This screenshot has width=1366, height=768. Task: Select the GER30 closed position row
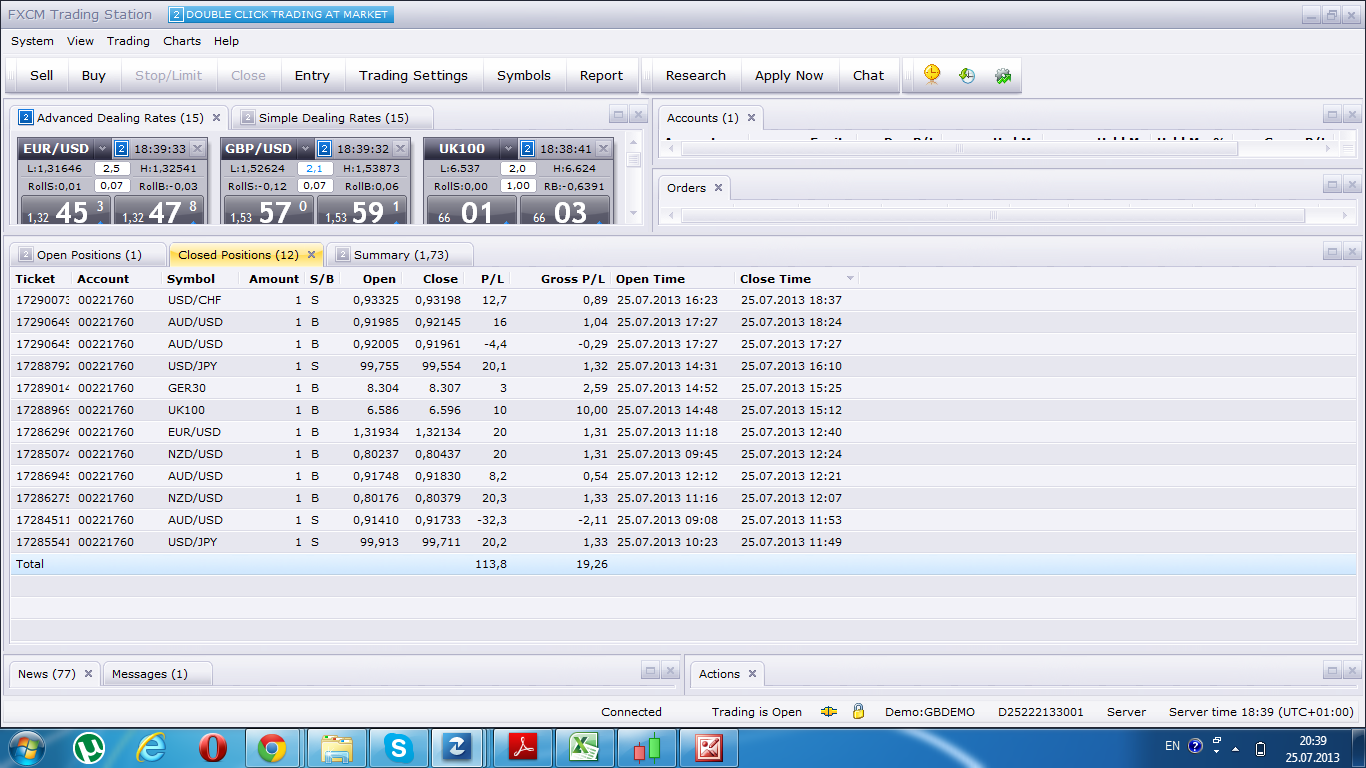tap(683, 388)
